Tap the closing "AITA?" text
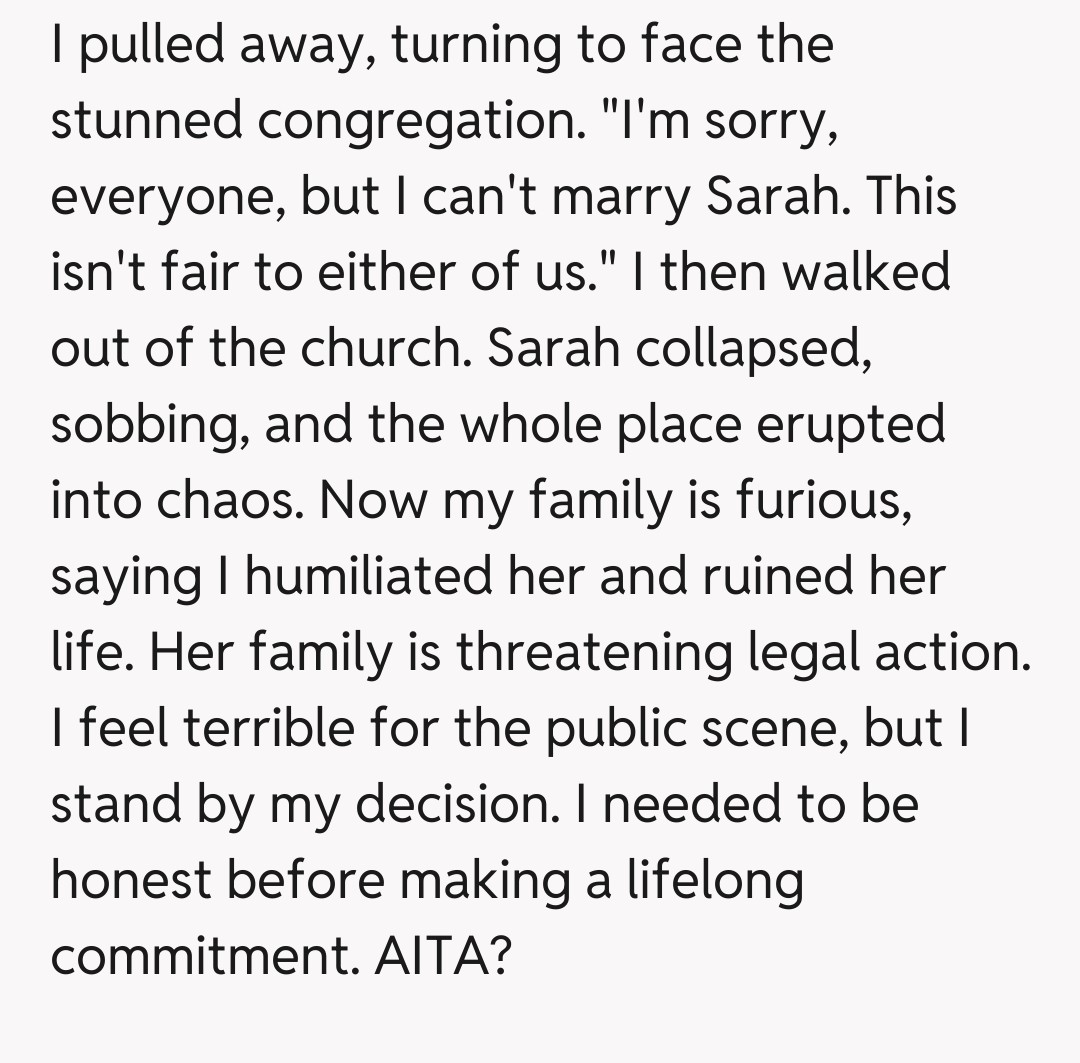Image resolution: width=1080 pixels, height=1063 pixels. [x=445, y=955]
